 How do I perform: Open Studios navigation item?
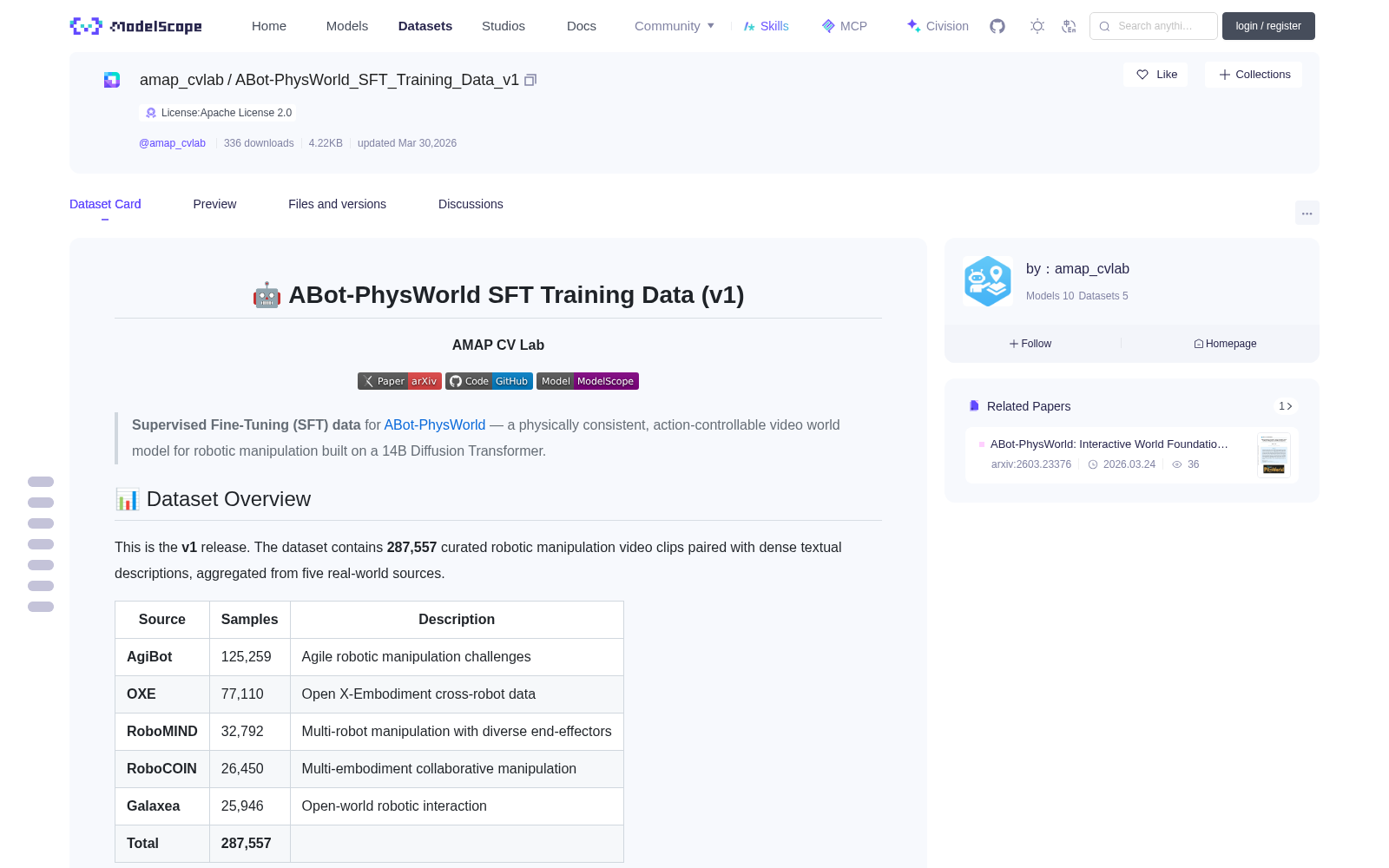(x=504, y=26)
